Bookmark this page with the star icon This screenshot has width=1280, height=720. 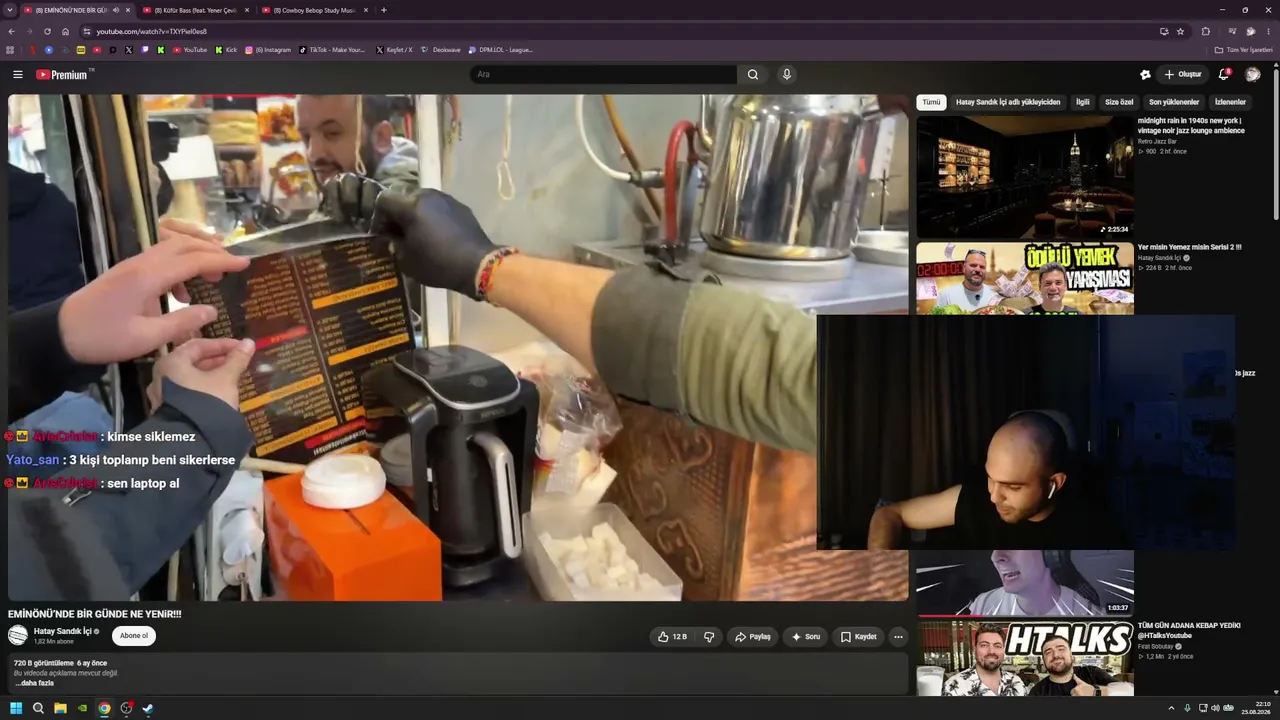tap(1180, 31)
